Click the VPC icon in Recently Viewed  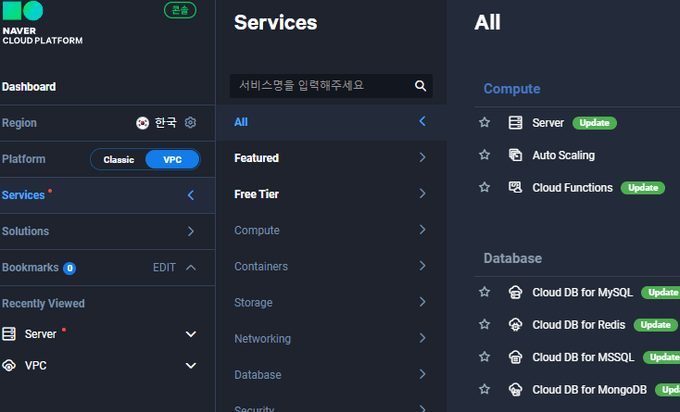(x=9, y=366)
